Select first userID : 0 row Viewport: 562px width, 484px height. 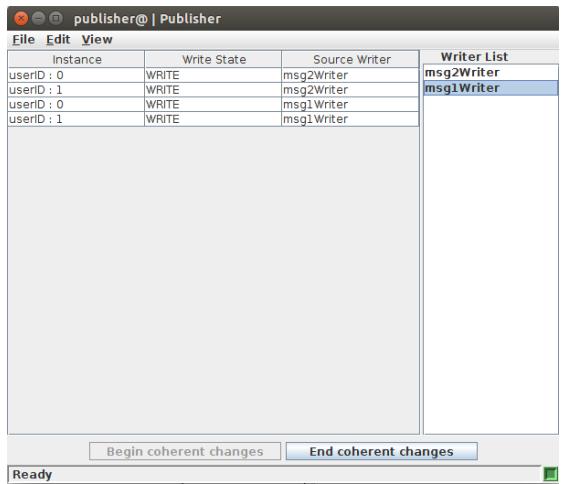coord(213,75)
